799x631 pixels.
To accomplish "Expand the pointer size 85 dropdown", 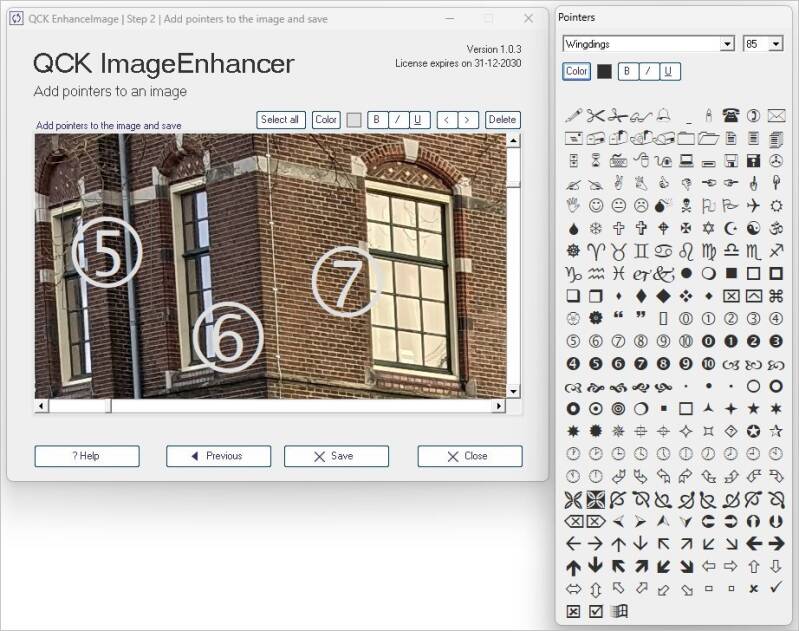I will click(776, 44).
